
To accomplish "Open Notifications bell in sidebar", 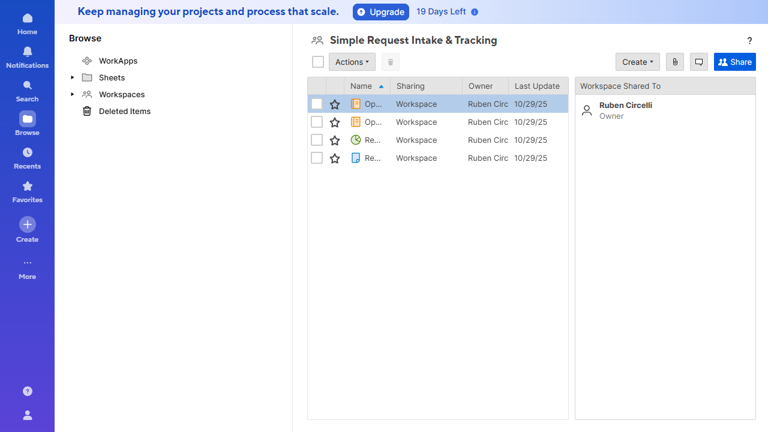I will [x=27, y=51].
